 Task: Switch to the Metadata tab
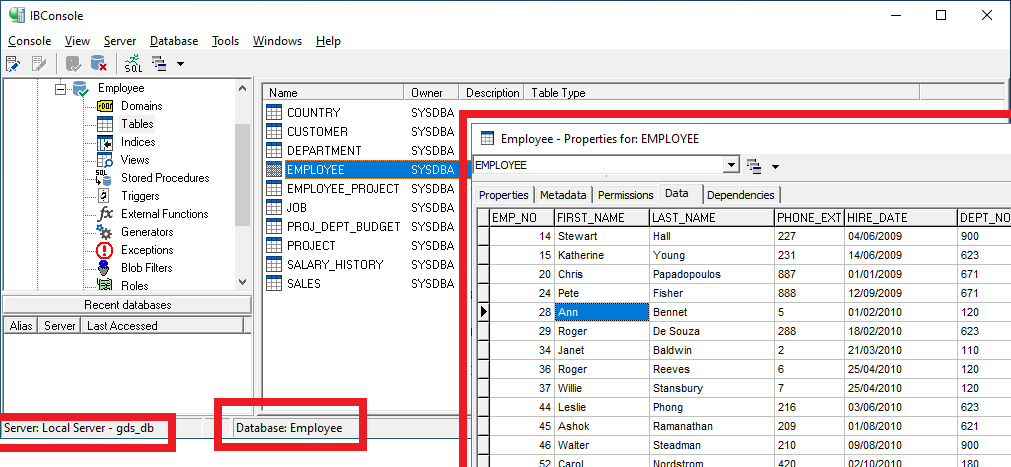point(564,195)
